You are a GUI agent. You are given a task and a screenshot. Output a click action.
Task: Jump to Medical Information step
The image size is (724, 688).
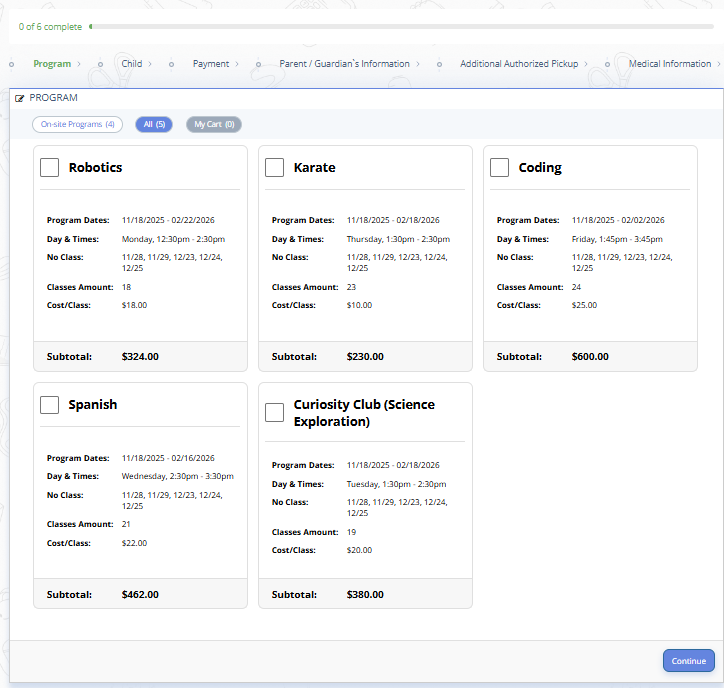click(669, 64)
